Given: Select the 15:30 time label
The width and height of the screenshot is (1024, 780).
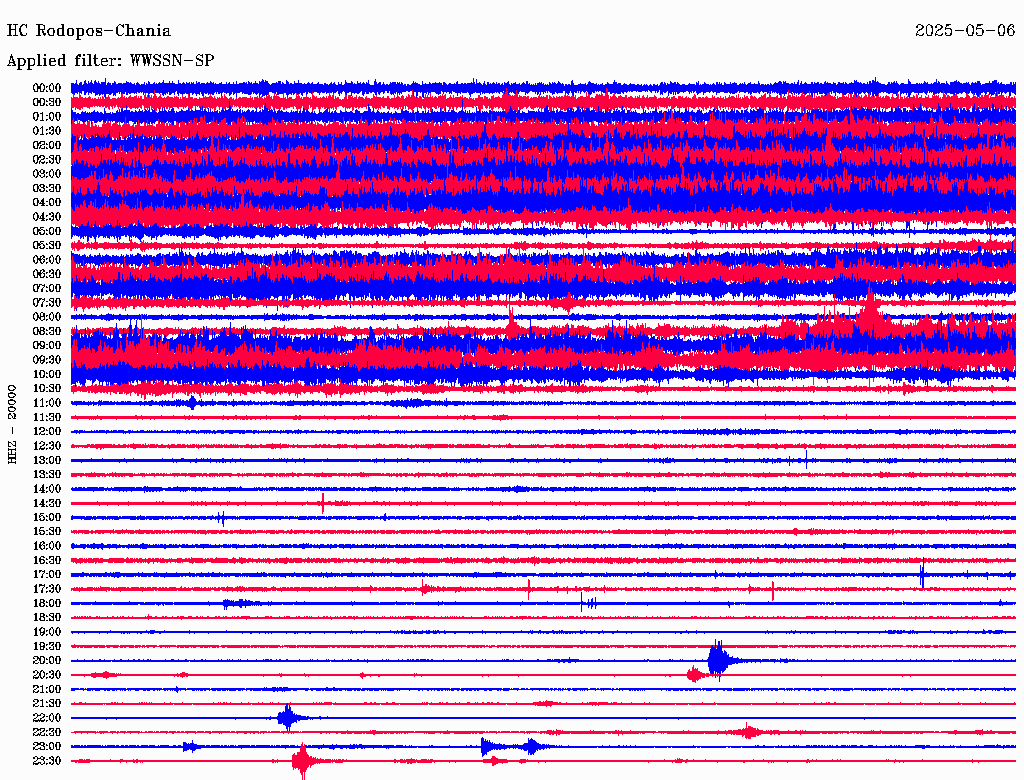Looking at the screenshot, I should point(47,532).
